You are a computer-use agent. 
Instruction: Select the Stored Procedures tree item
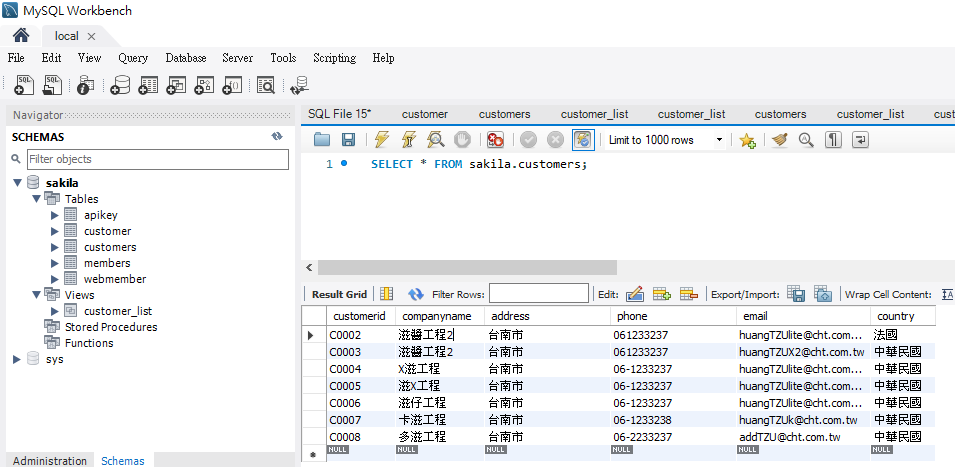111,327
